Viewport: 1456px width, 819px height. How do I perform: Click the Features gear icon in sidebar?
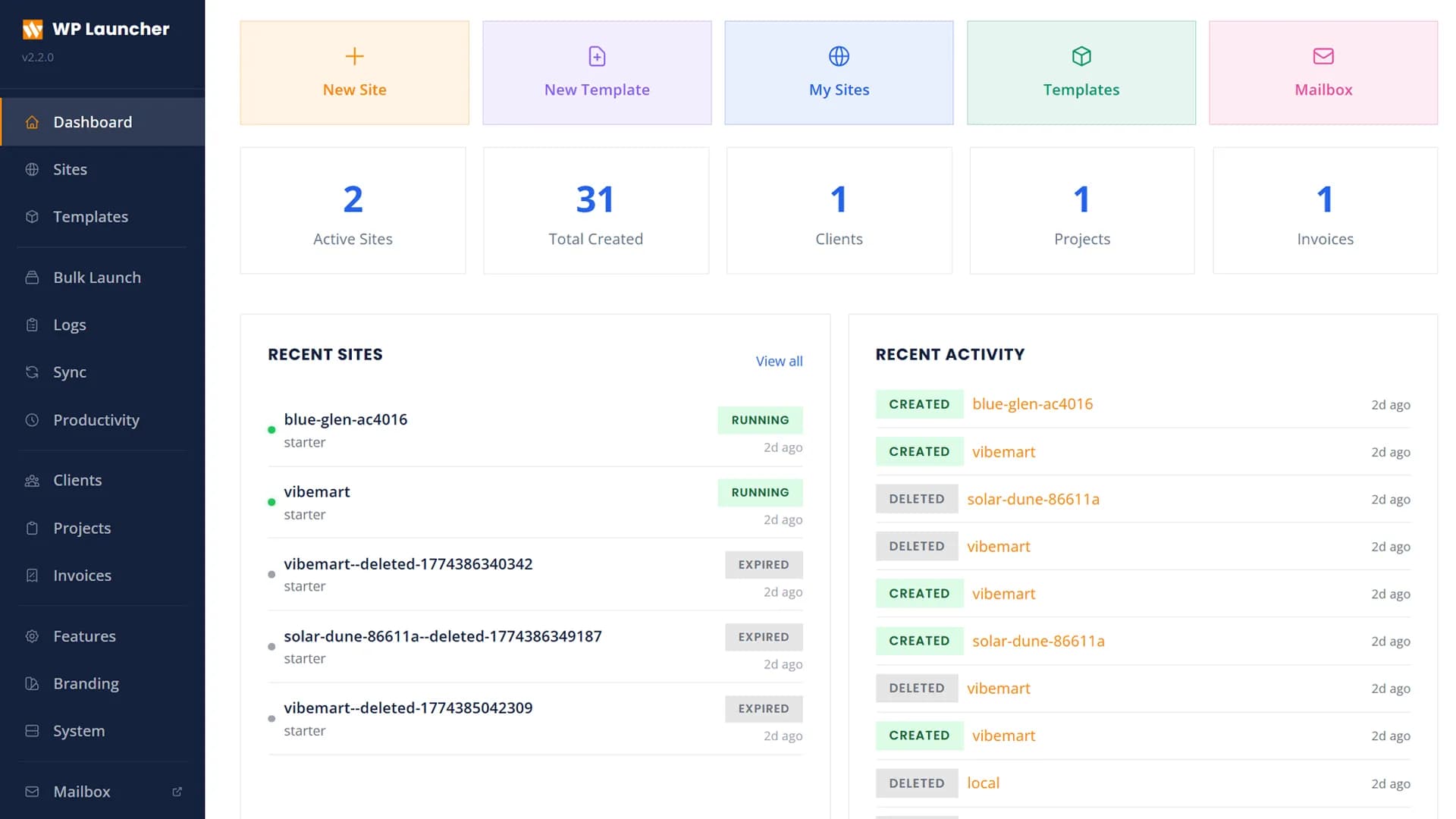(32, 636)
